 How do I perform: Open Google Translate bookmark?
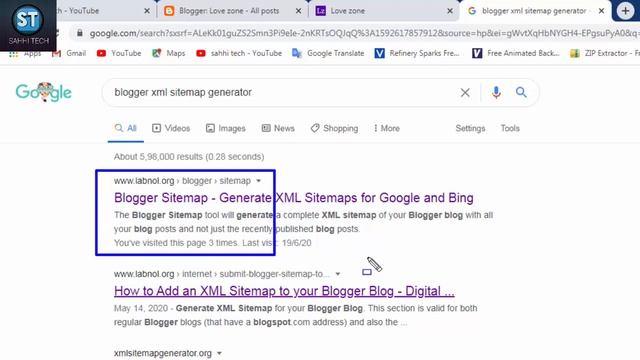pyautogui.click(x=328, y=53)
